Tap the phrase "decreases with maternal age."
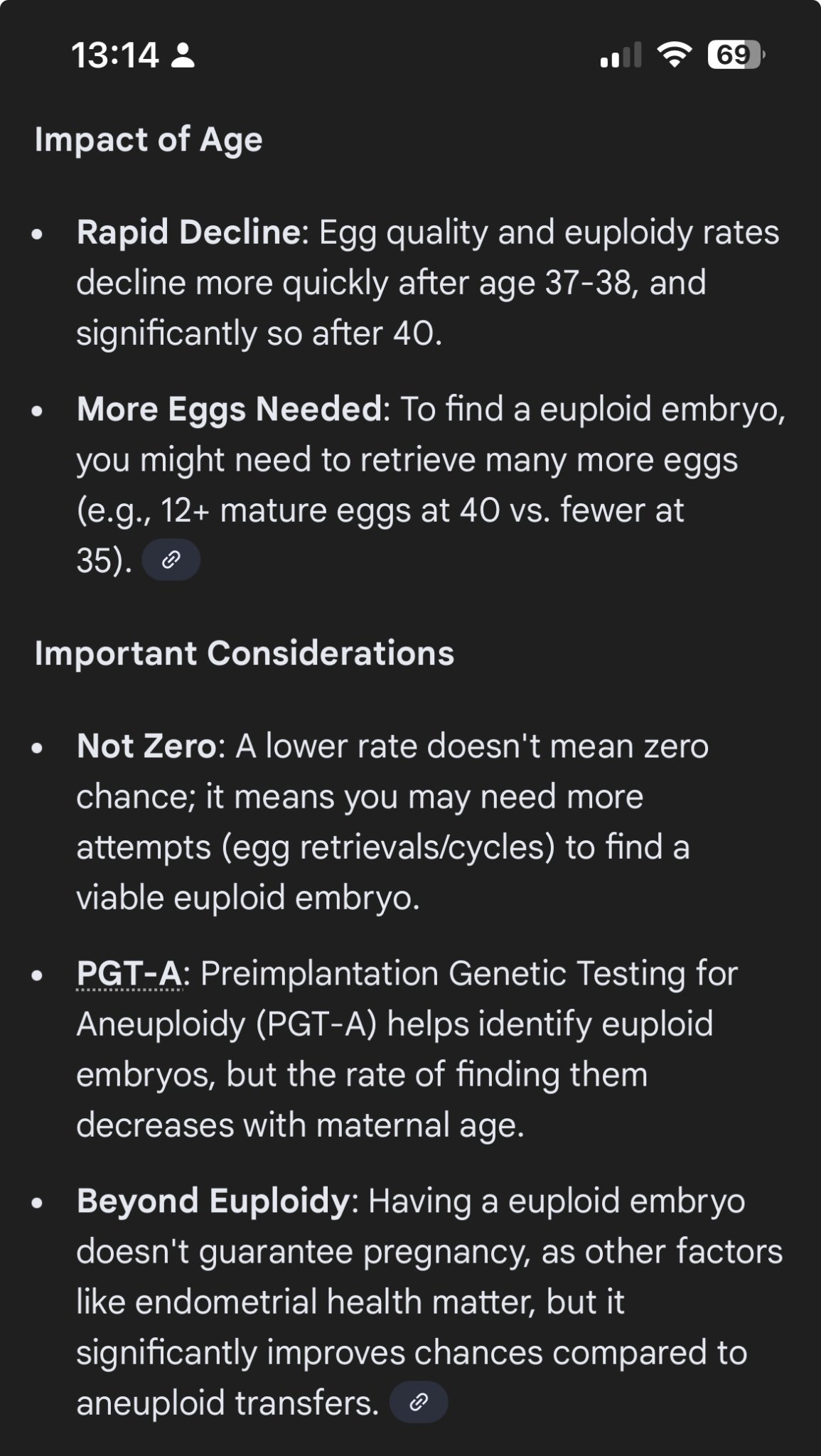The image size is (821, 1456). point(299,1125)
